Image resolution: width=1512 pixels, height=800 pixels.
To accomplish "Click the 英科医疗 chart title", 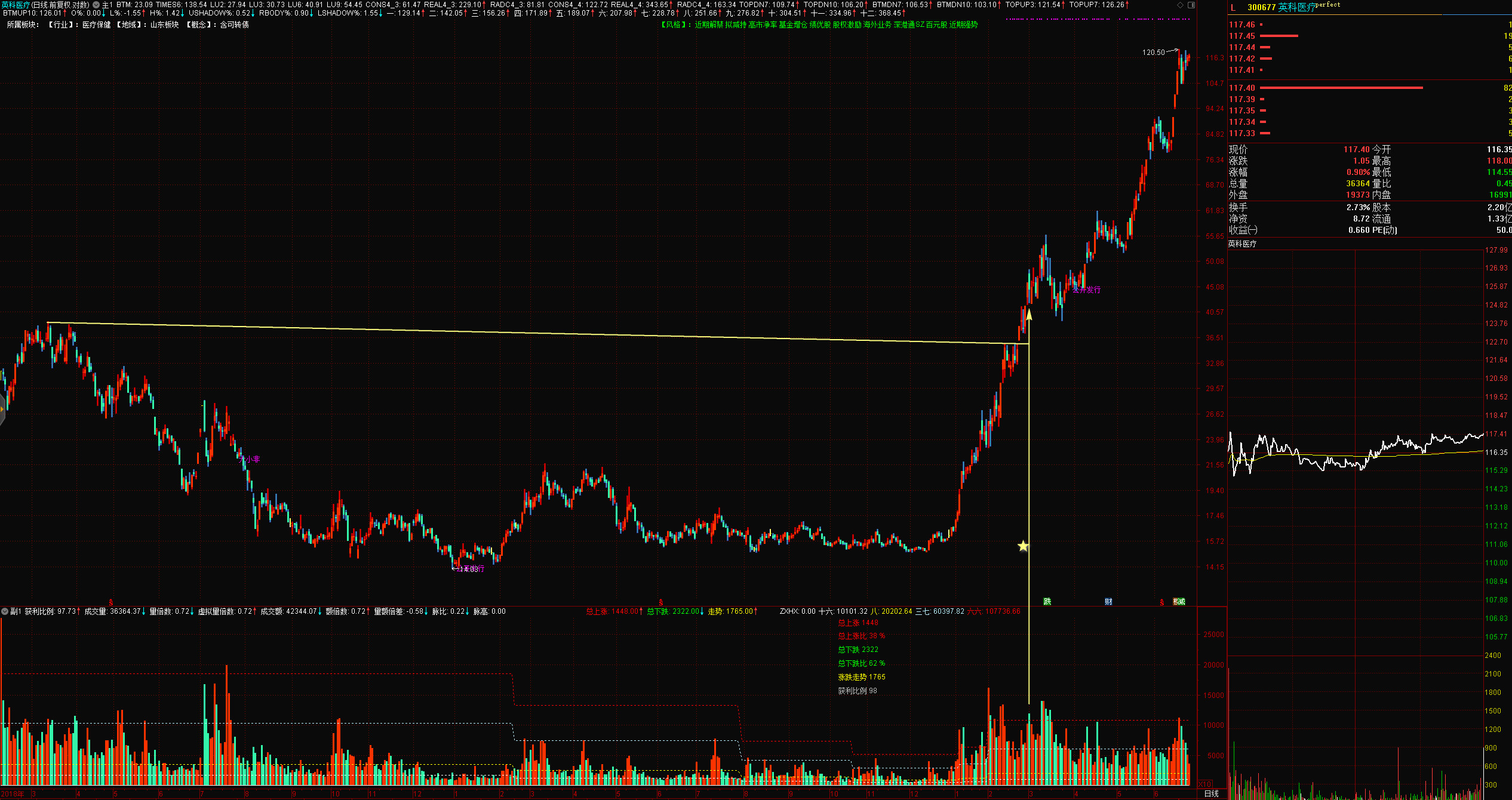I will 16,5.
